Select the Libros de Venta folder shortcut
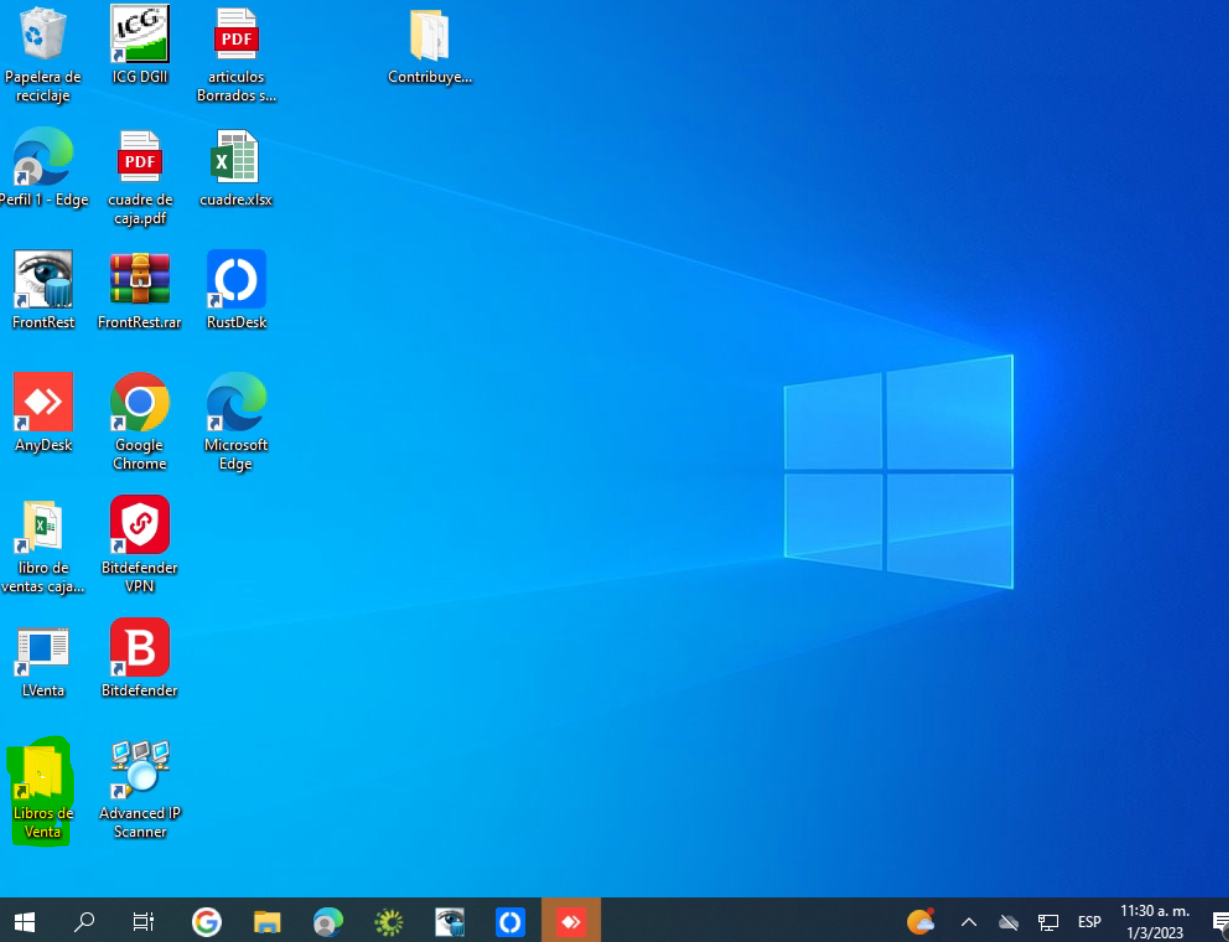1229x942 pixels. tap(42, 791)
